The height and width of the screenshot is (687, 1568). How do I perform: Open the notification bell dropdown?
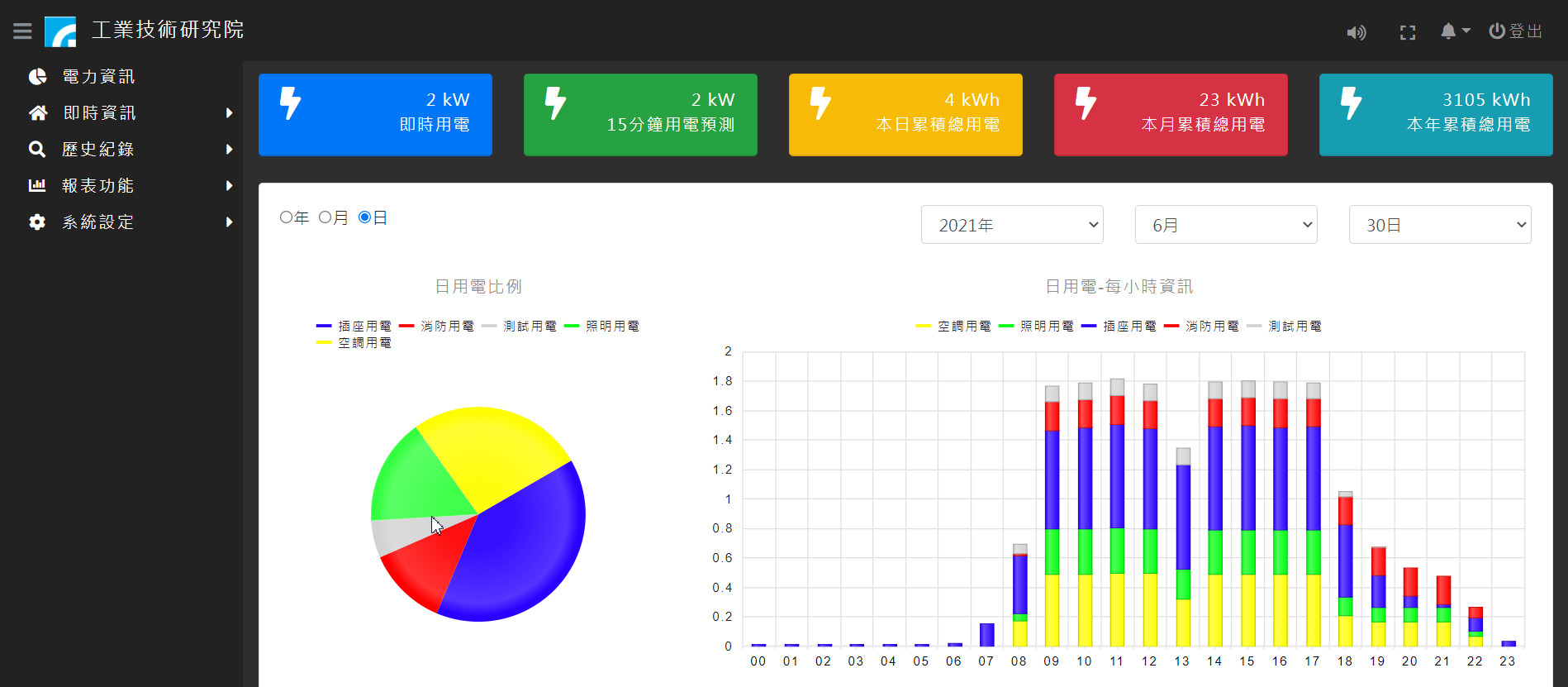[1454, 31]
